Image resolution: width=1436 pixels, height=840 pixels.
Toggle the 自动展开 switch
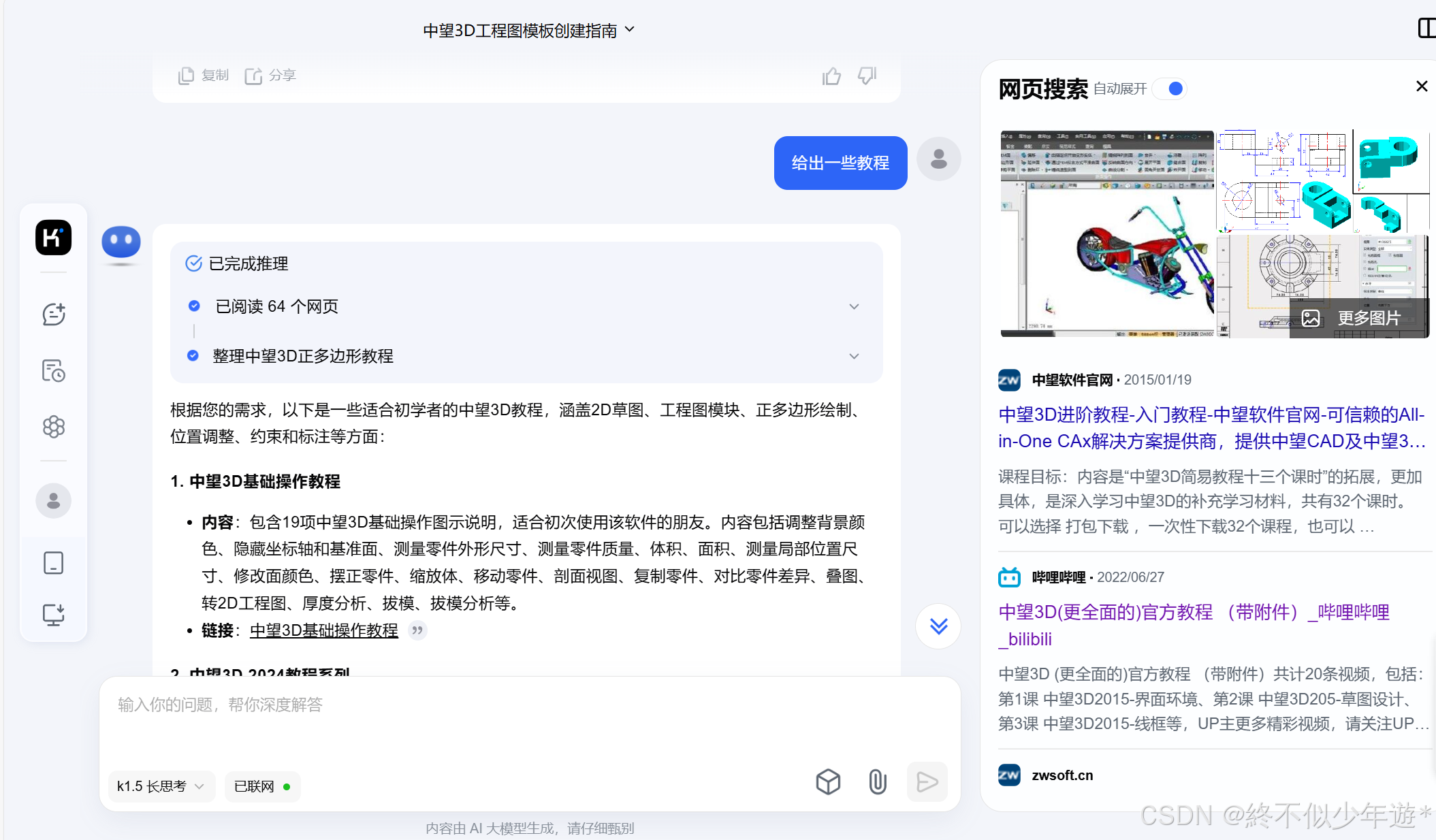[x=1170, y=89]
